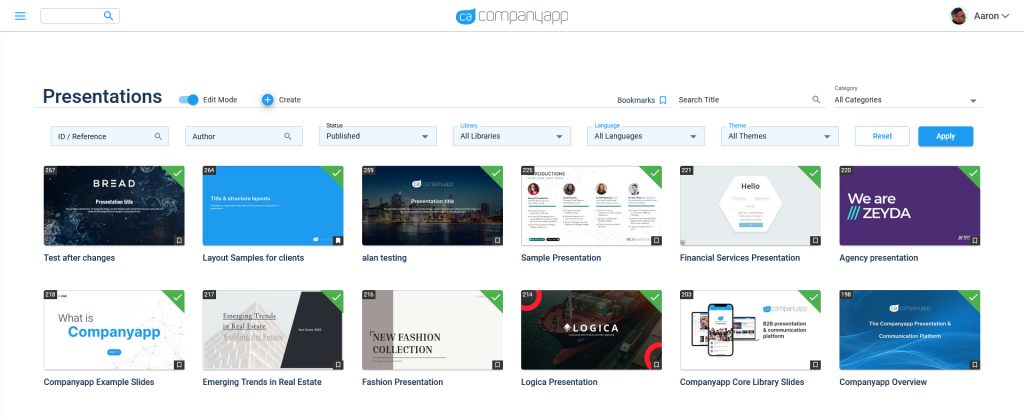Click the Search Title magnifier icon
The height and width of the screenshot is (417, 1024).
pos(816,100)
